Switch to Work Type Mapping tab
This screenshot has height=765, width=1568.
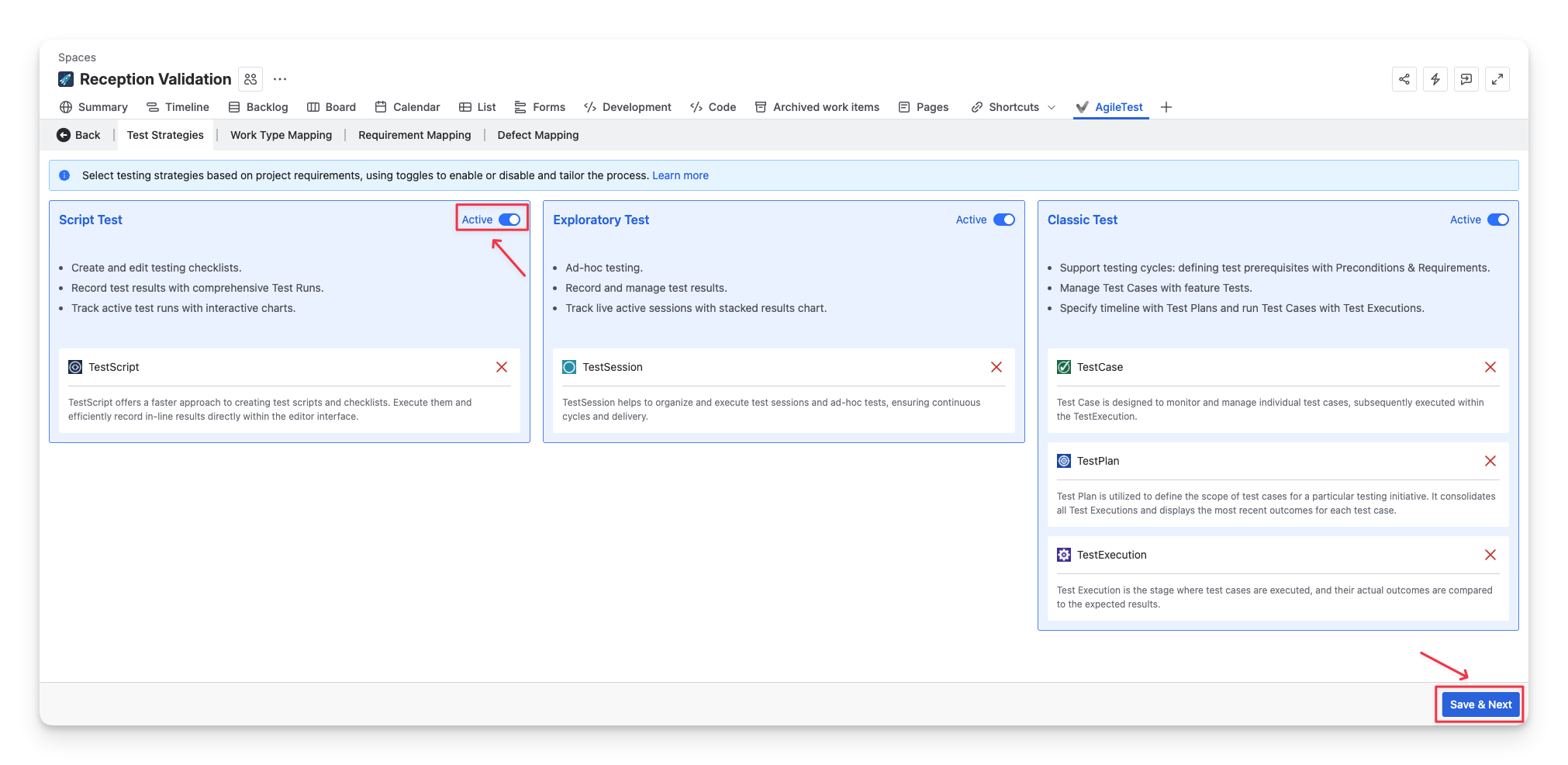click(x=281, y=135)
